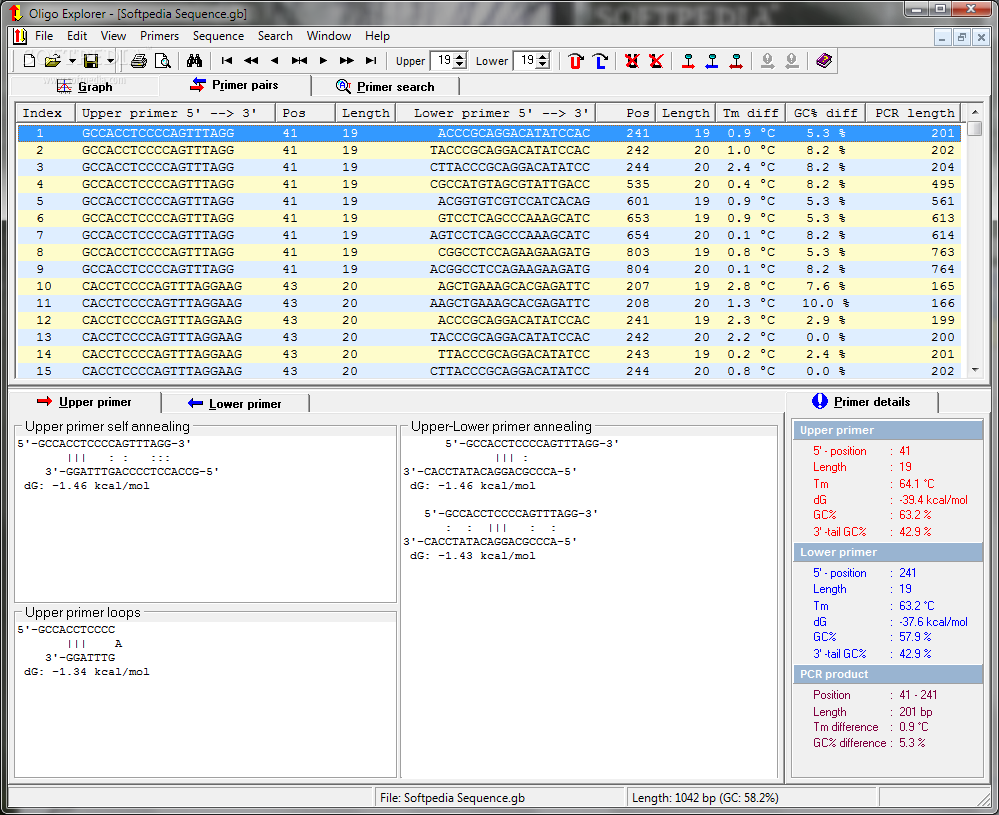Go to next primer pair arrow

point(323,61)
